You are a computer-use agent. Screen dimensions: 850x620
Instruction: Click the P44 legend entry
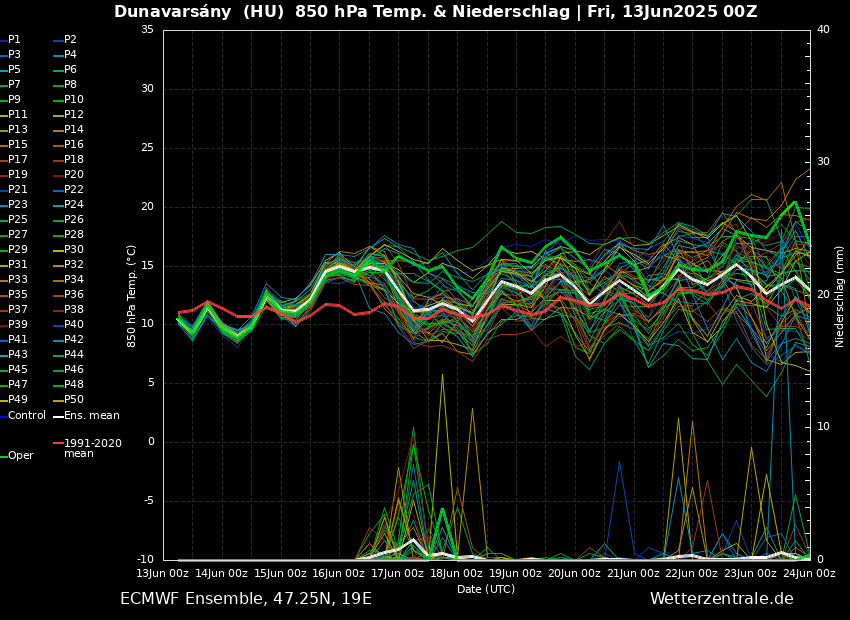pyautogui.click(x=73, y=355)
